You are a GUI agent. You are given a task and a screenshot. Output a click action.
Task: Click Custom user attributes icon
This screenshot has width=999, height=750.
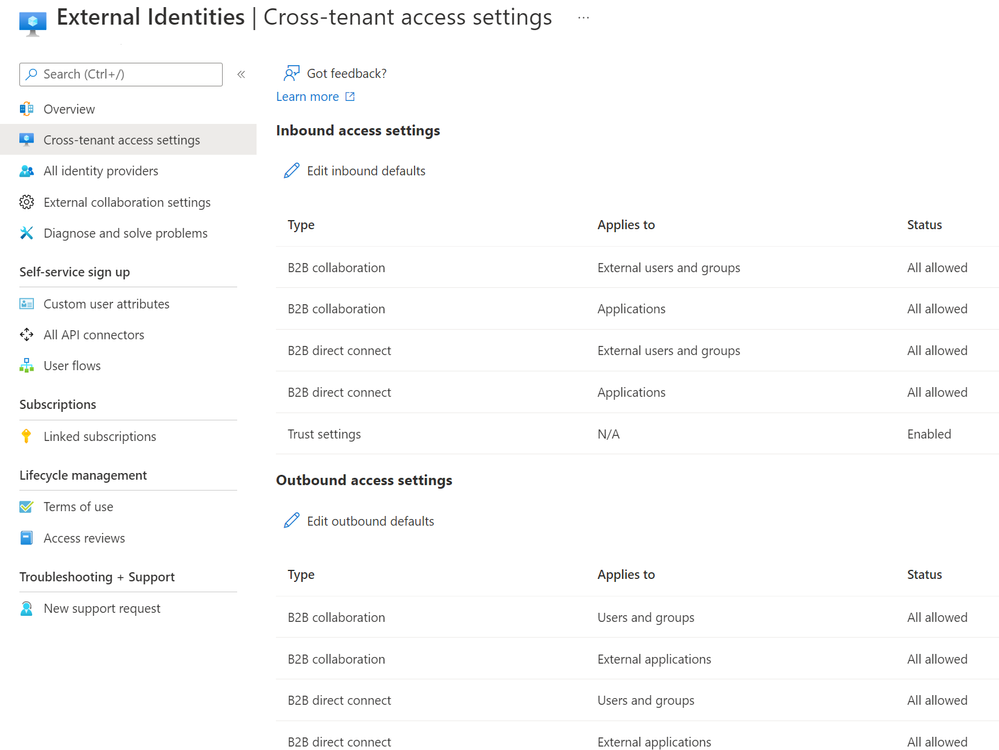coord(27,304)
